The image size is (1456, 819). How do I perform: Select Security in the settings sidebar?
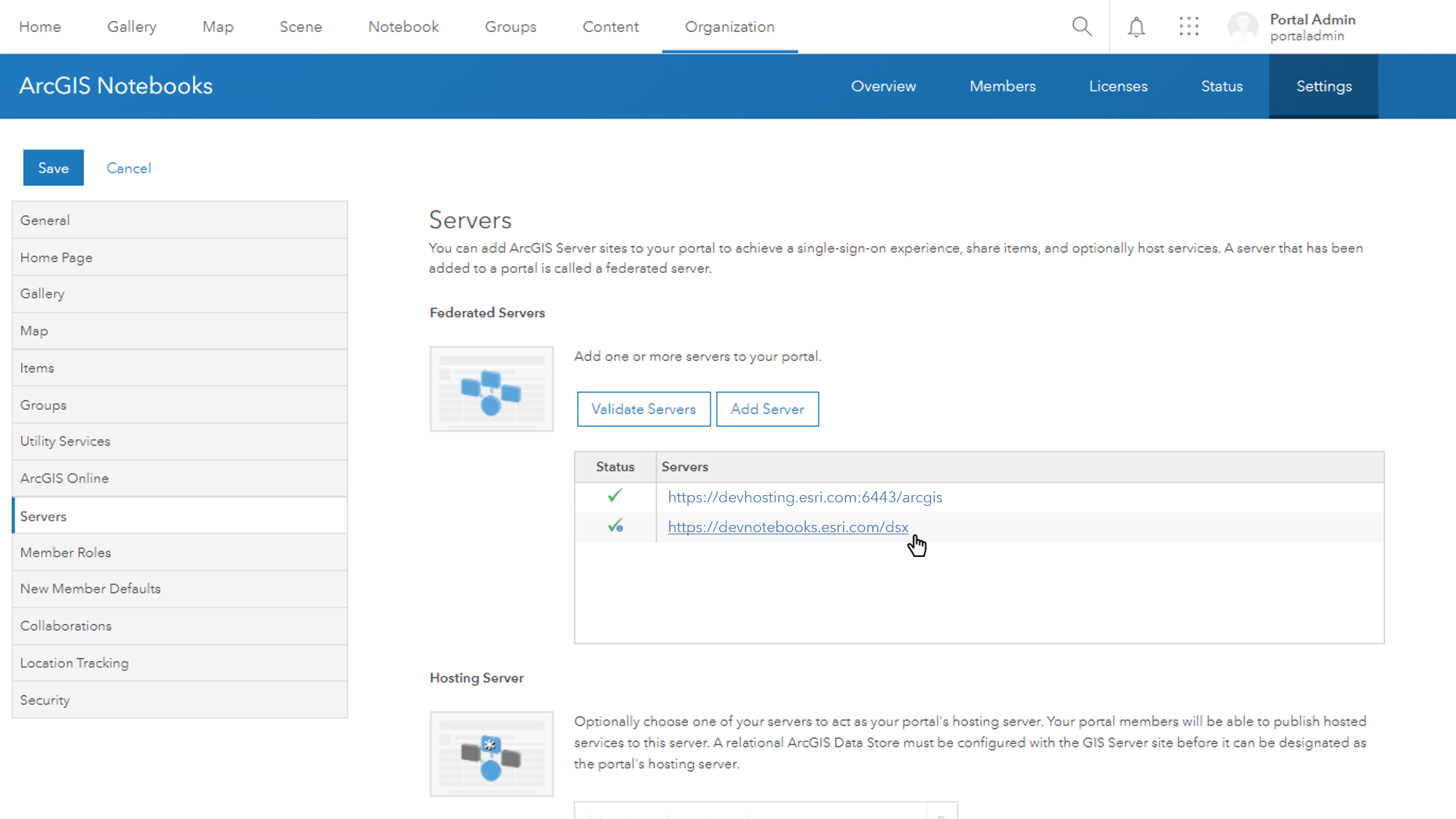[44, 699]
